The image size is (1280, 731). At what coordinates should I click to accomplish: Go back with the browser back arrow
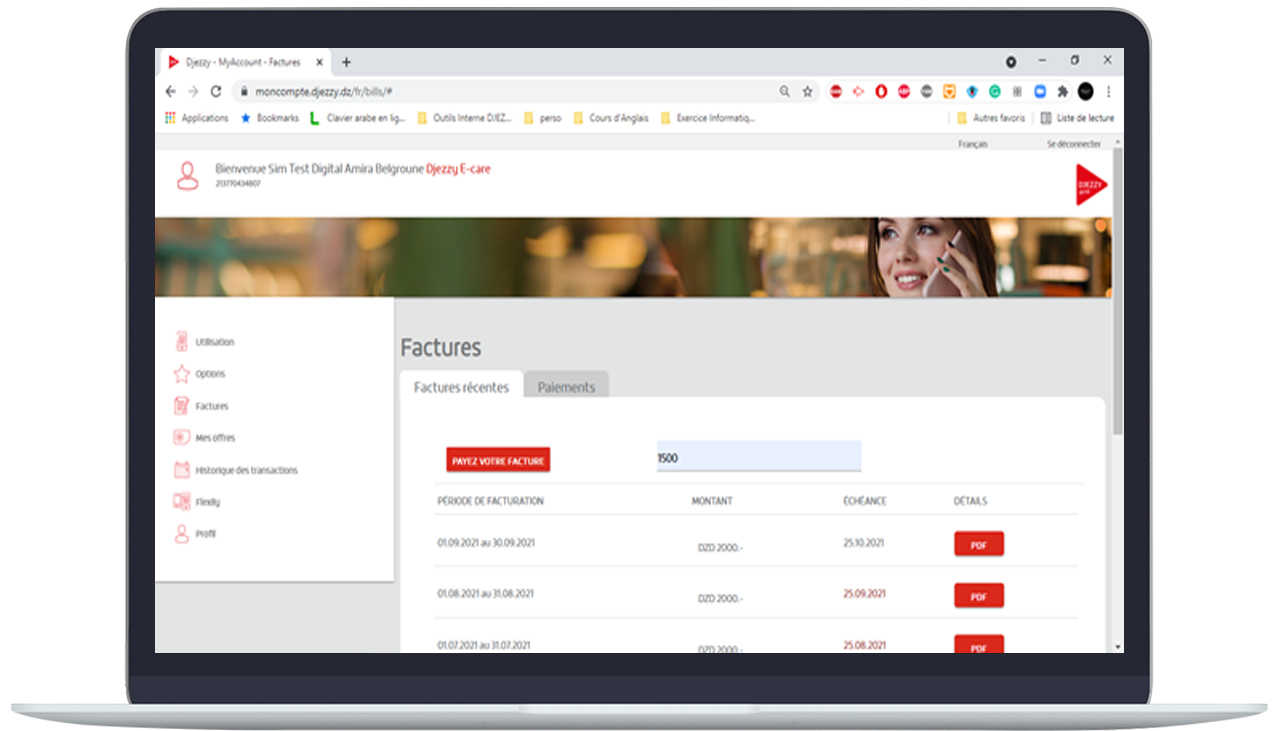click(x=171, y=91)
